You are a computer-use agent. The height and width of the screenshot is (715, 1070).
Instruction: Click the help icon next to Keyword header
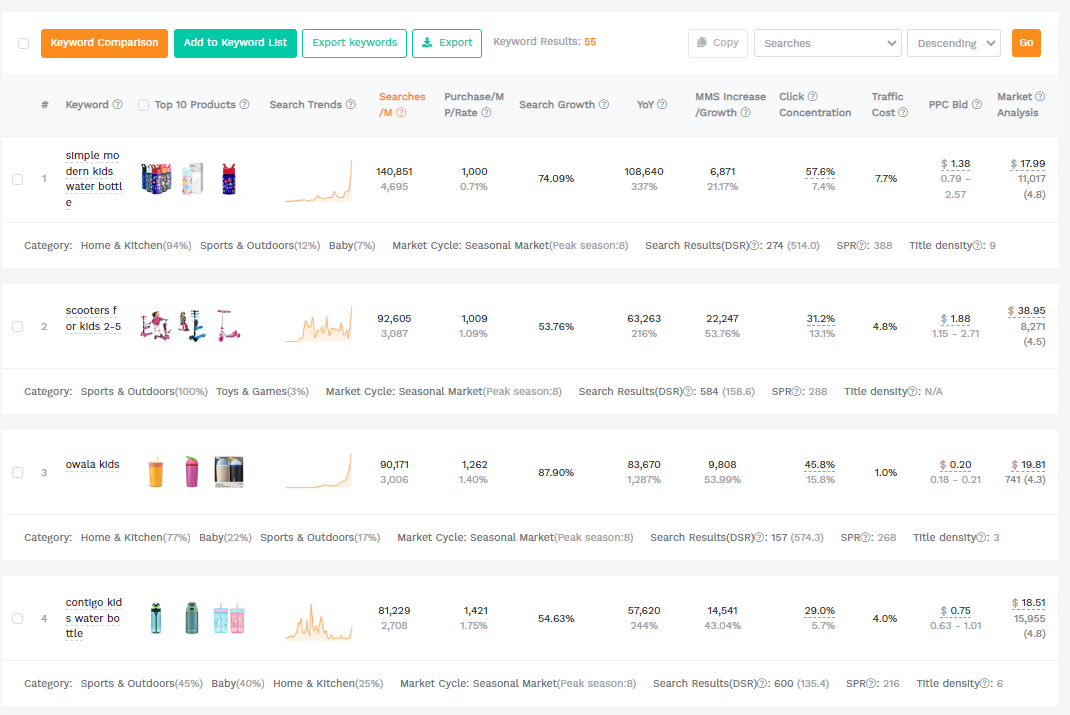(117, 104)
